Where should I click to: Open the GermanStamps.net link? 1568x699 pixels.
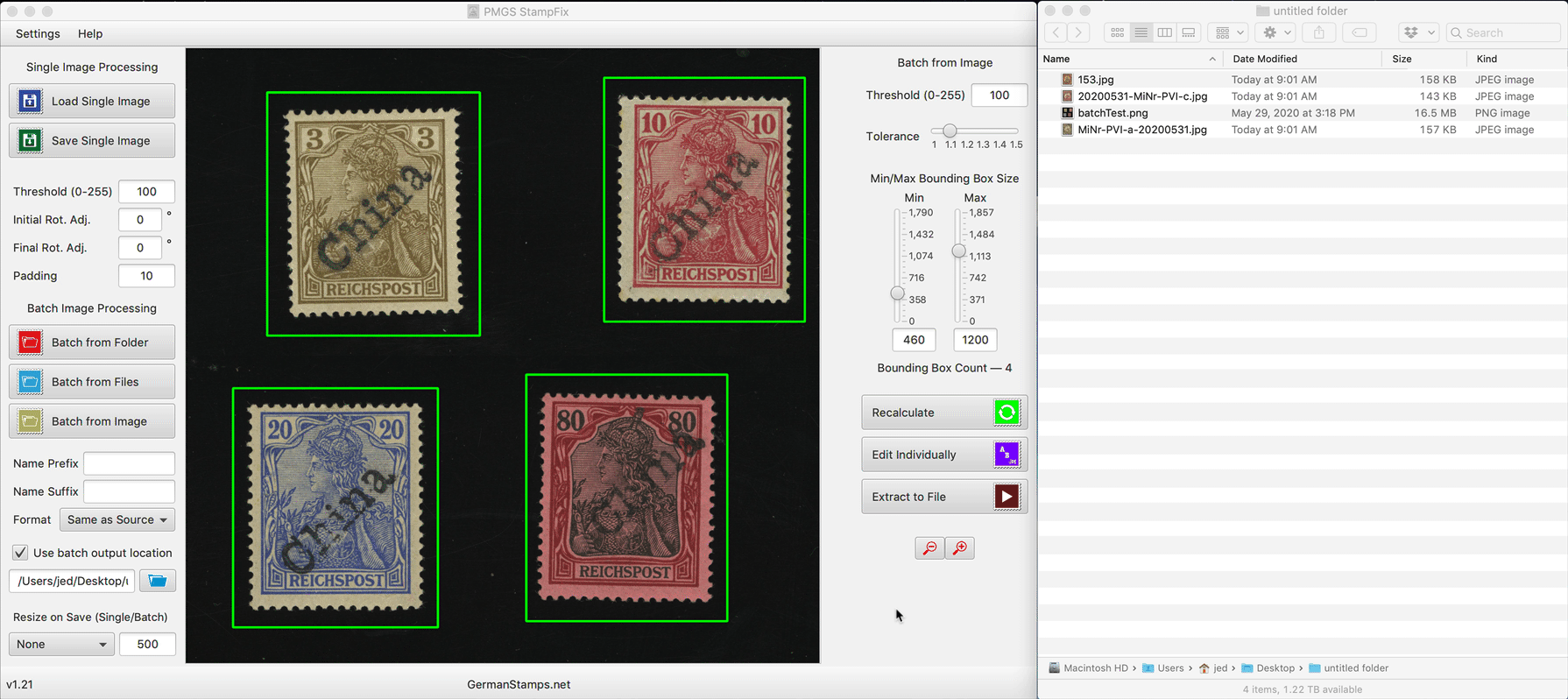[519, 684]
